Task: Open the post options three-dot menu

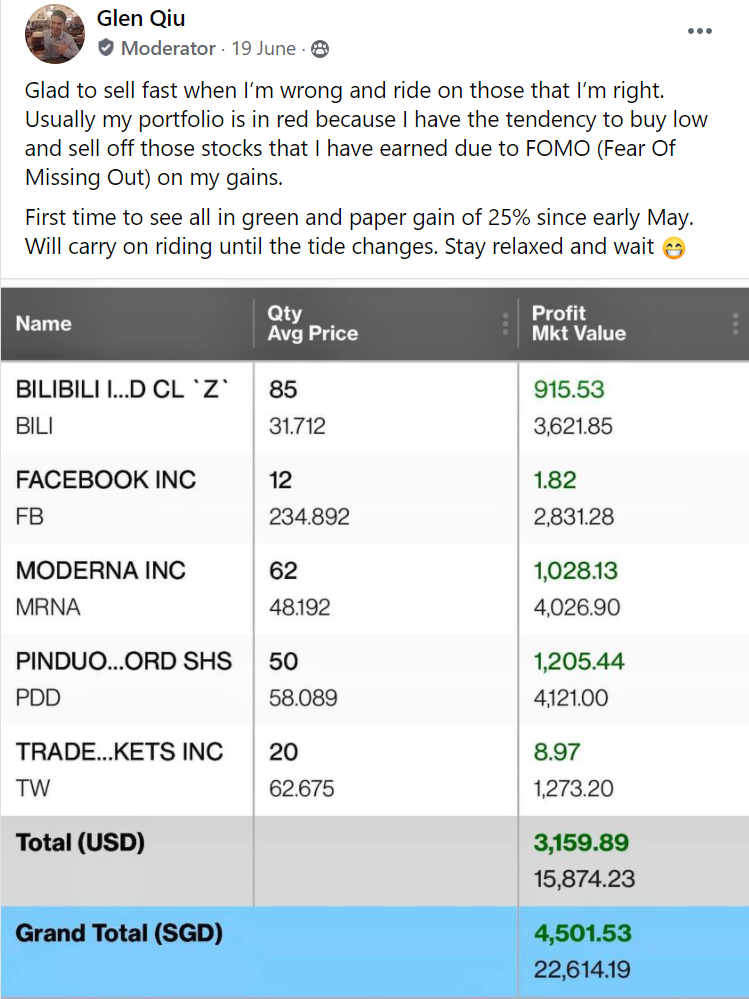Action: pyautogui.click(x=700, y=31)
